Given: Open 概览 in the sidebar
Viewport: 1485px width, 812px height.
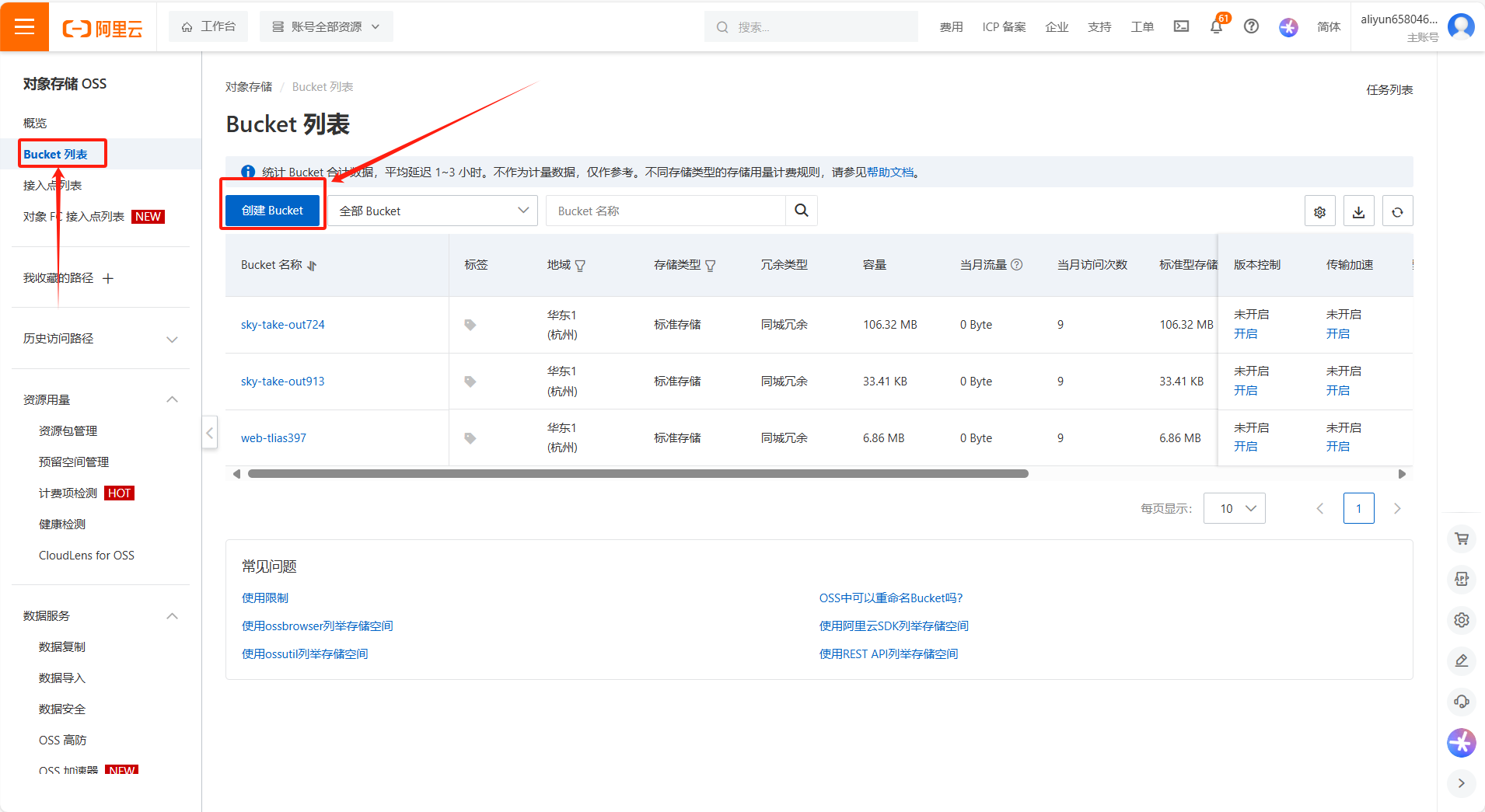Looking at the screenshot, I should (35, 123).
